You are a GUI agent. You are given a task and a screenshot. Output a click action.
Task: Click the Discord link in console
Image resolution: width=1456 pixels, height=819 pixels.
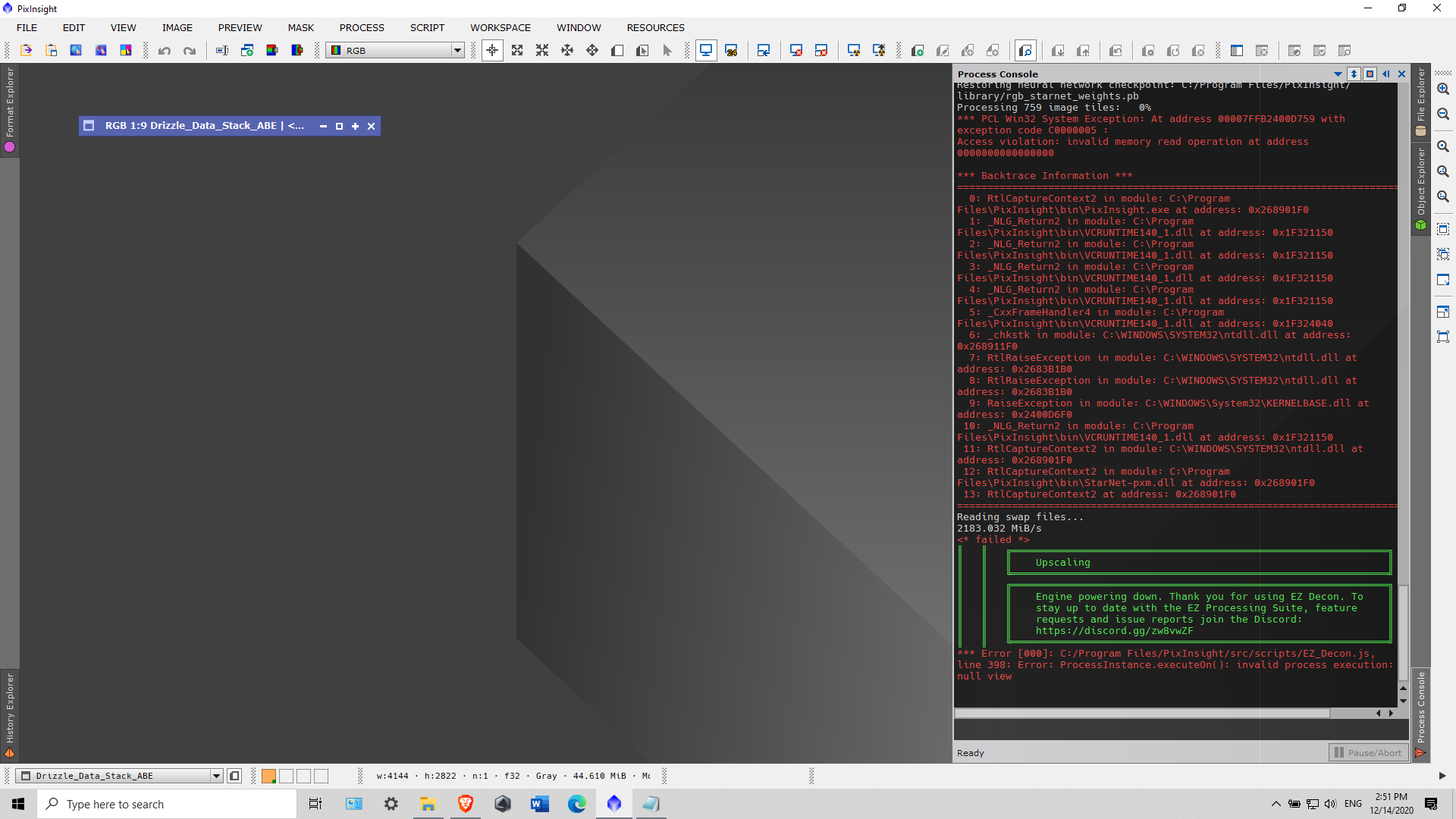tap(1114, 631)
